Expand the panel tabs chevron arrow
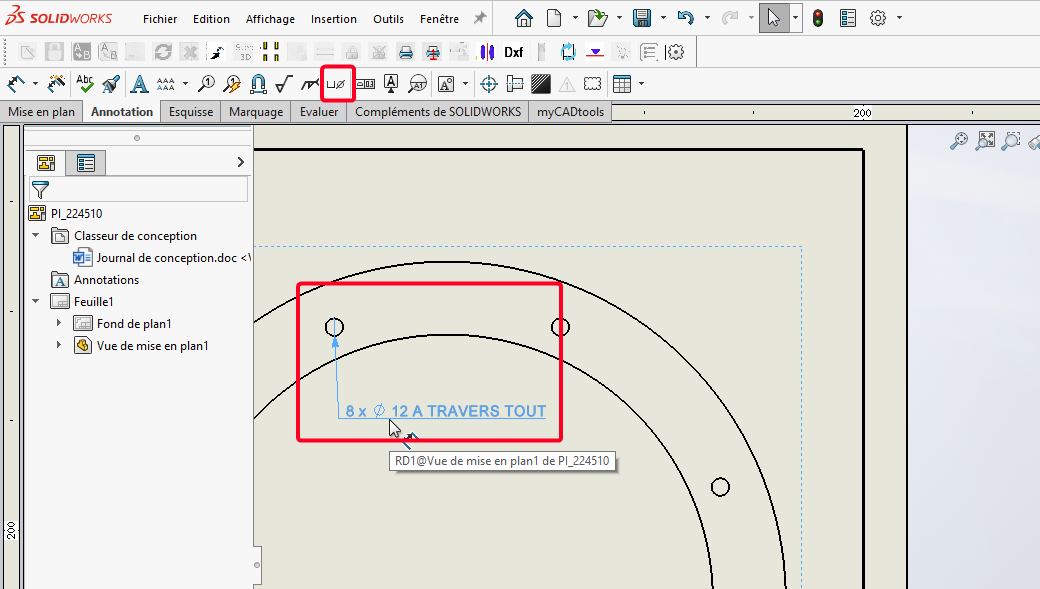This screenshot has height=589, width=1040. coord(241,163)
